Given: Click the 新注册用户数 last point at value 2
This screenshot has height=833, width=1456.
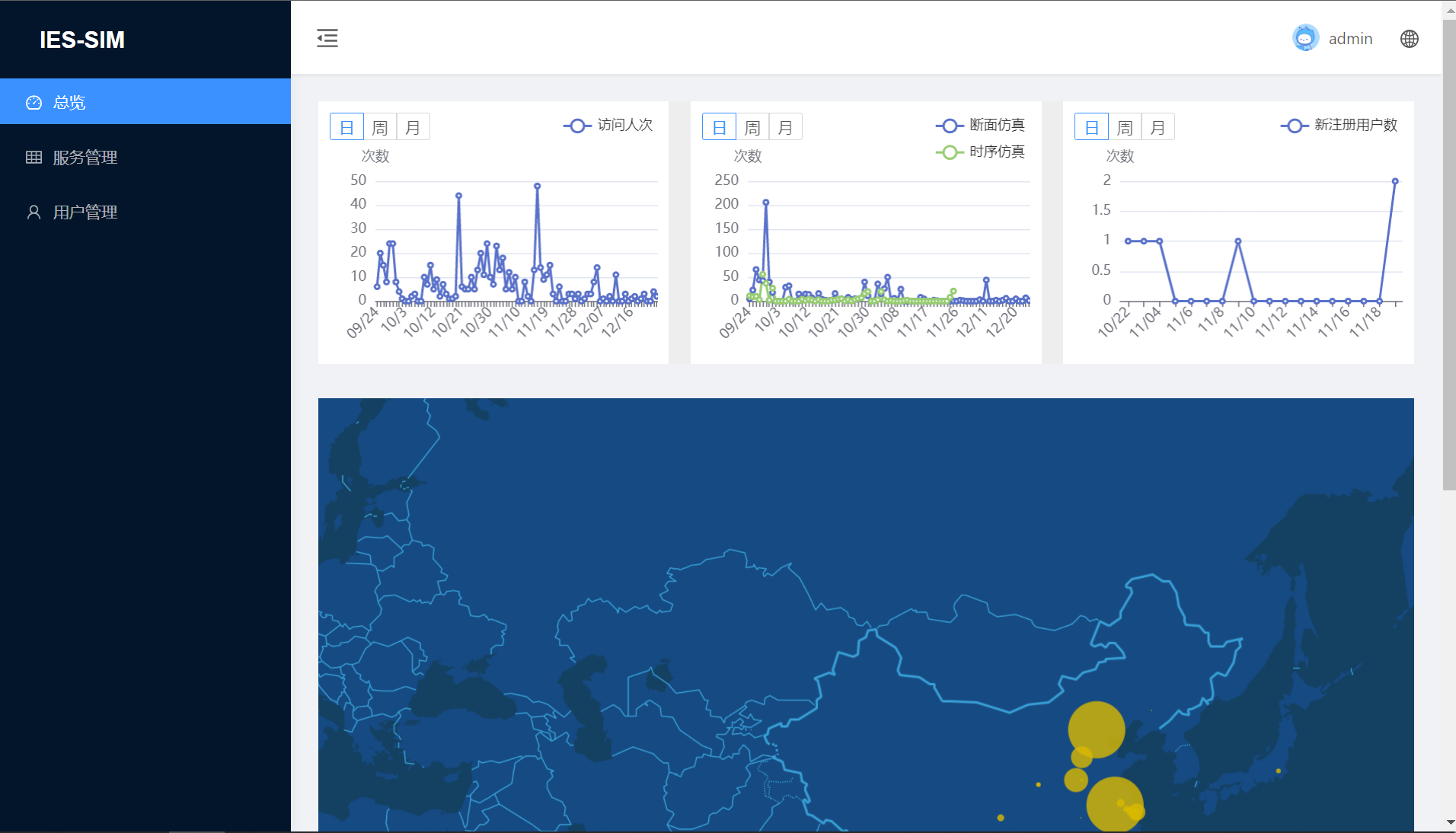Looking at the screenshot, I should pos(1395,181).
